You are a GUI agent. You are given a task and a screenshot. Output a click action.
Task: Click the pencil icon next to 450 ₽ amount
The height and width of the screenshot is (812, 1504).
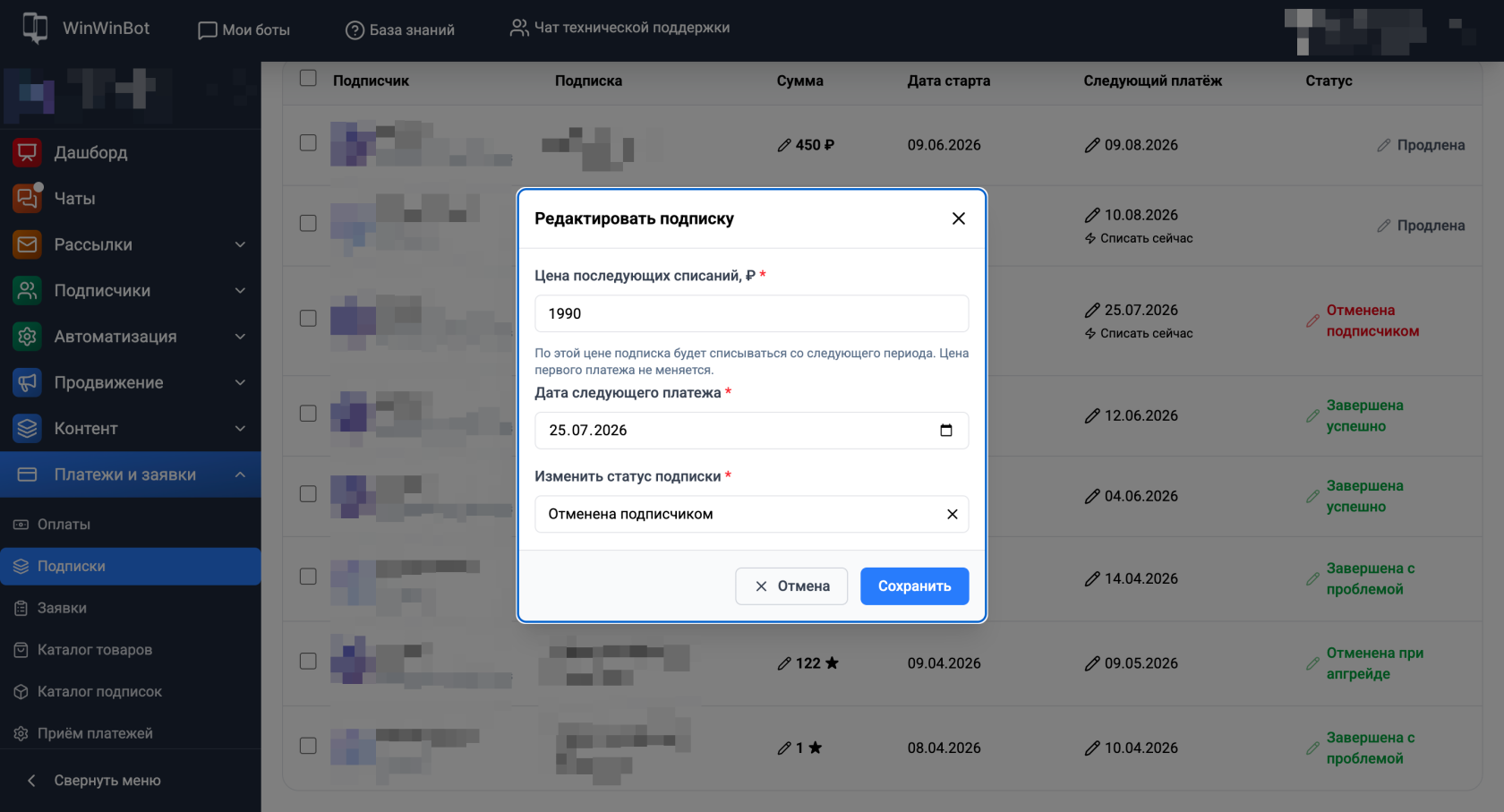[x=784, y=145]
